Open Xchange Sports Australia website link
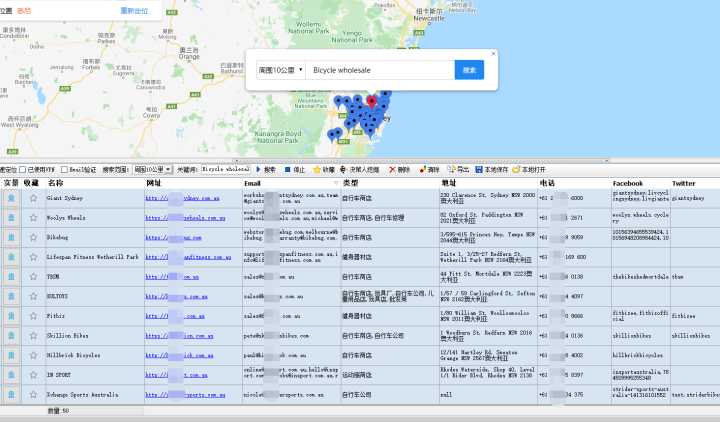The image size is (720, 422). 185,395
